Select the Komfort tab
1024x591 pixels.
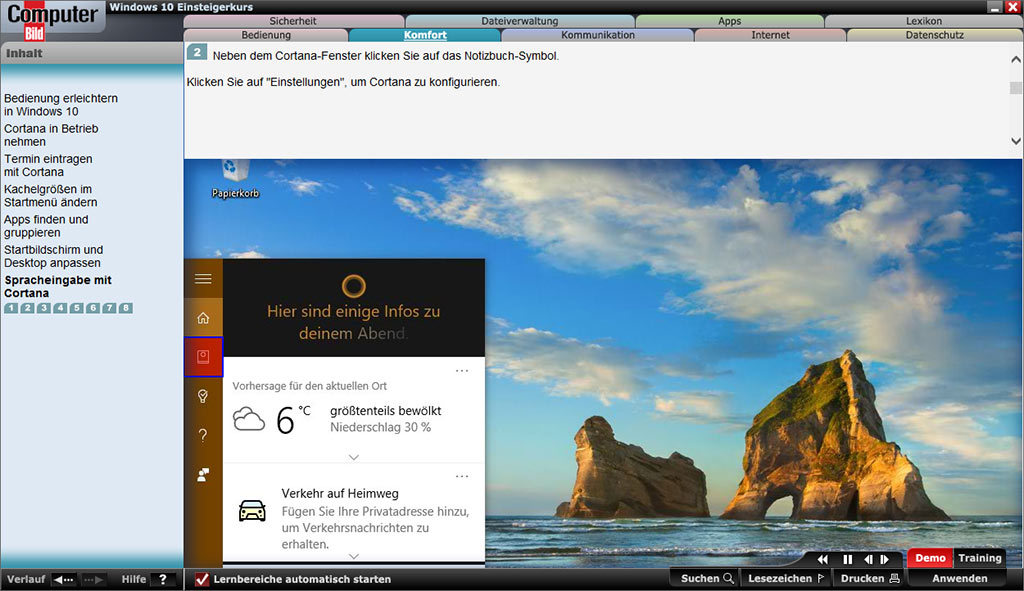pyautogui.click(x=425, y=35)
